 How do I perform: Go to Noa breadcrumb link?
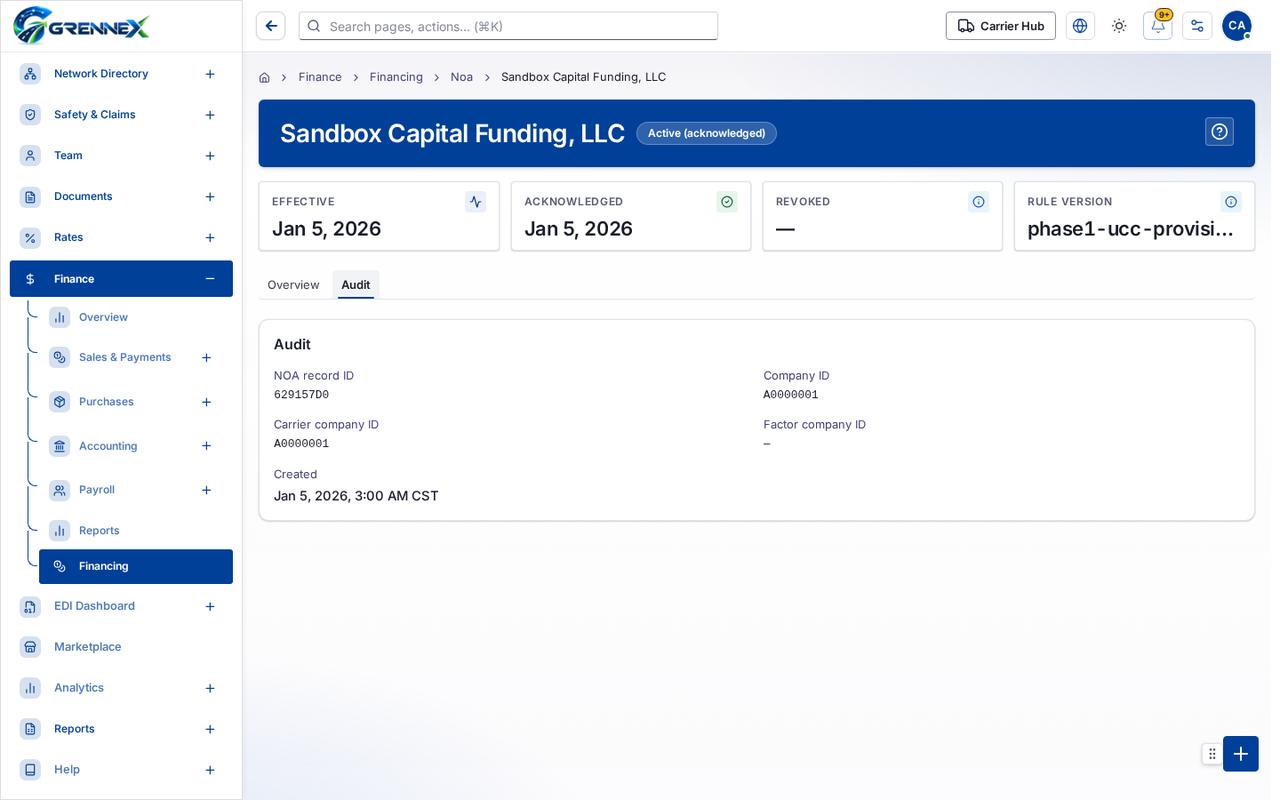[x=462, y=77]
